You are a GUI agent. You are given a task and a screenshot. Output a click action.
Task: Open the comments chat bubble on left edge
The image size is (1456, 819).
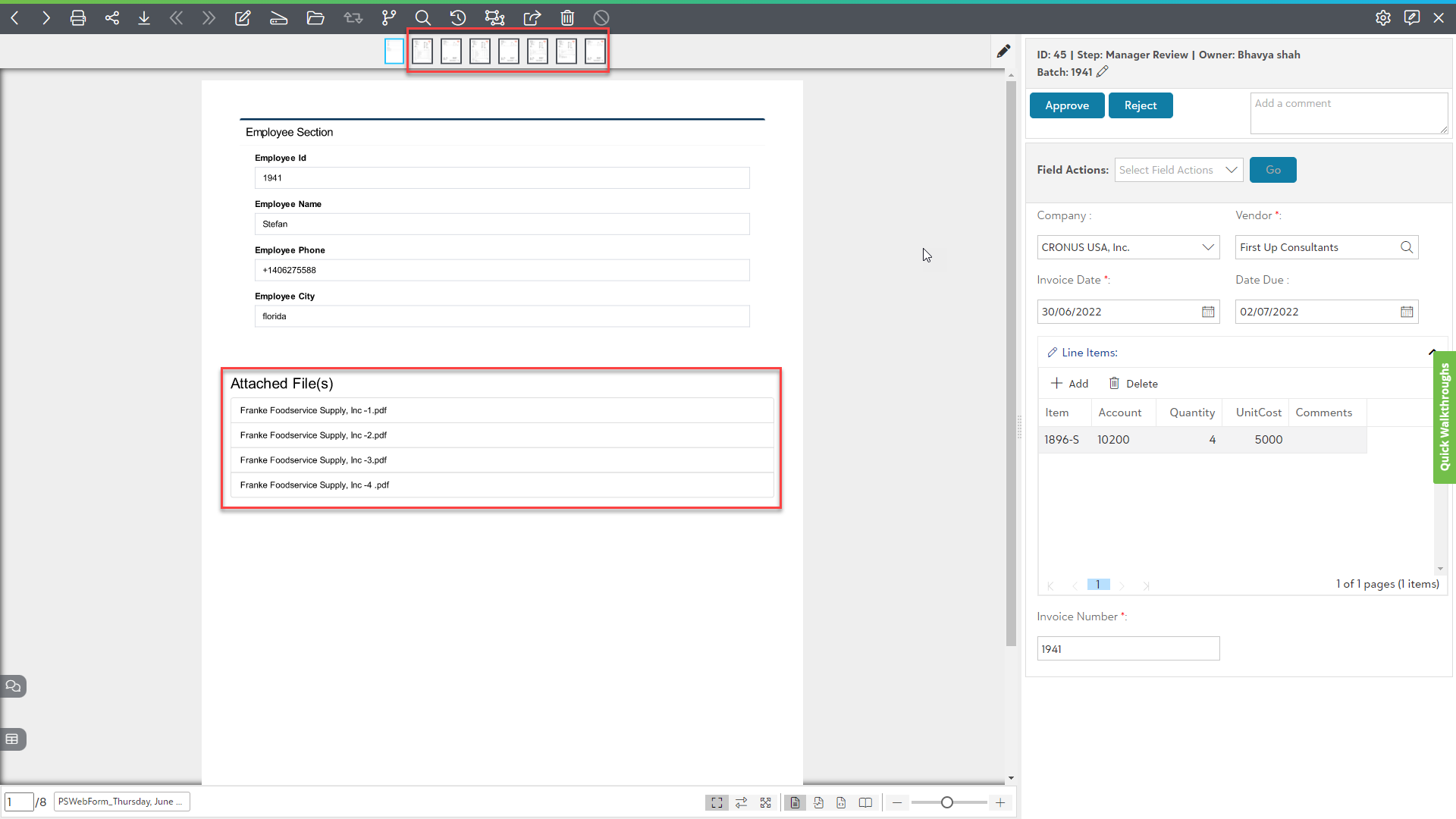(x=13, y=686)
